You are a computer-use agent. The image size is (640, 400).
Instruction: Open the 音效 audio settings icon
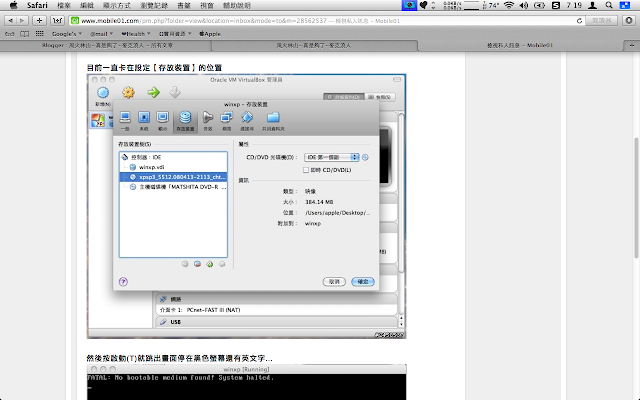tap(208, 121)
